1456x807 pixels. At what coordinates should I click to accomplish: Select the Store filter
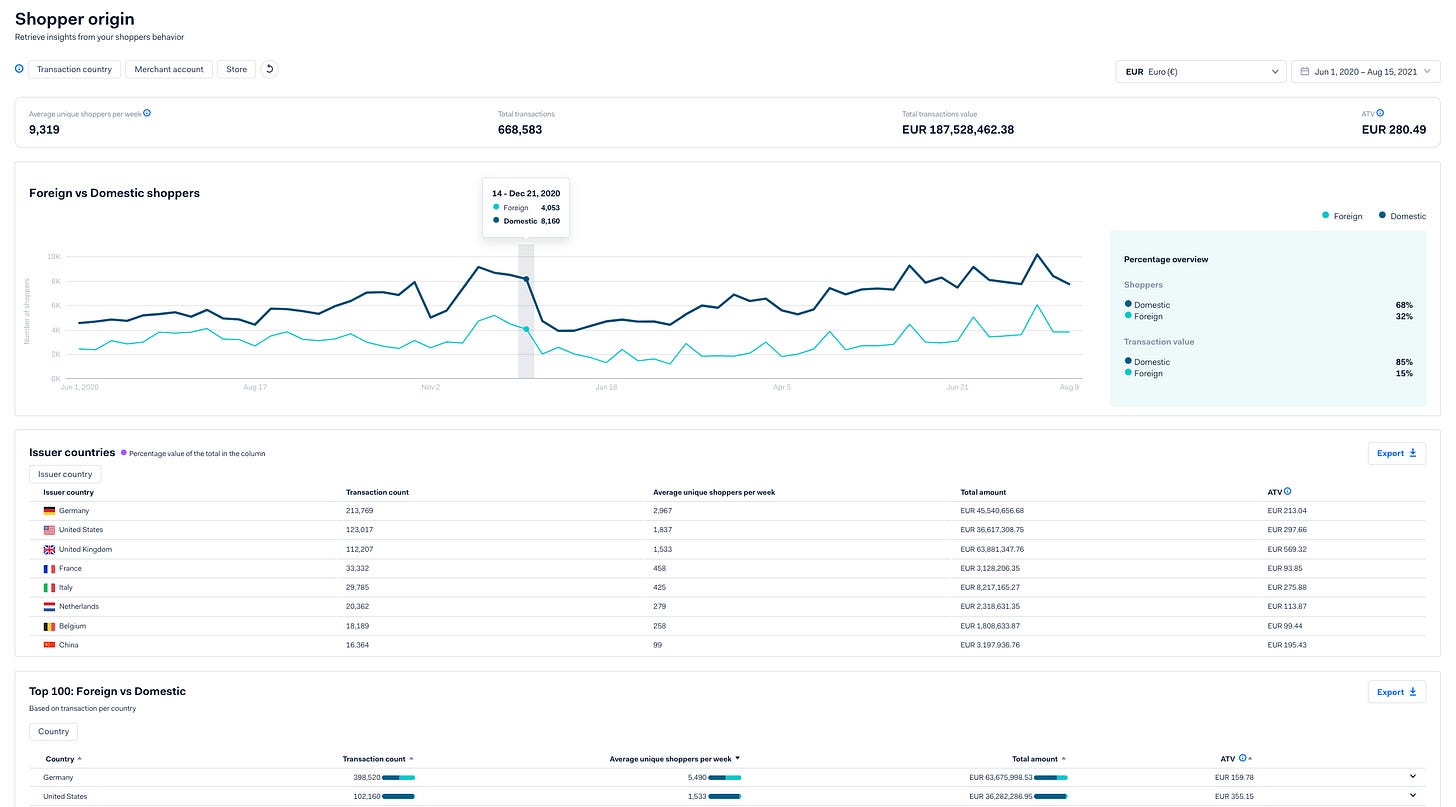tap(236, 69)
